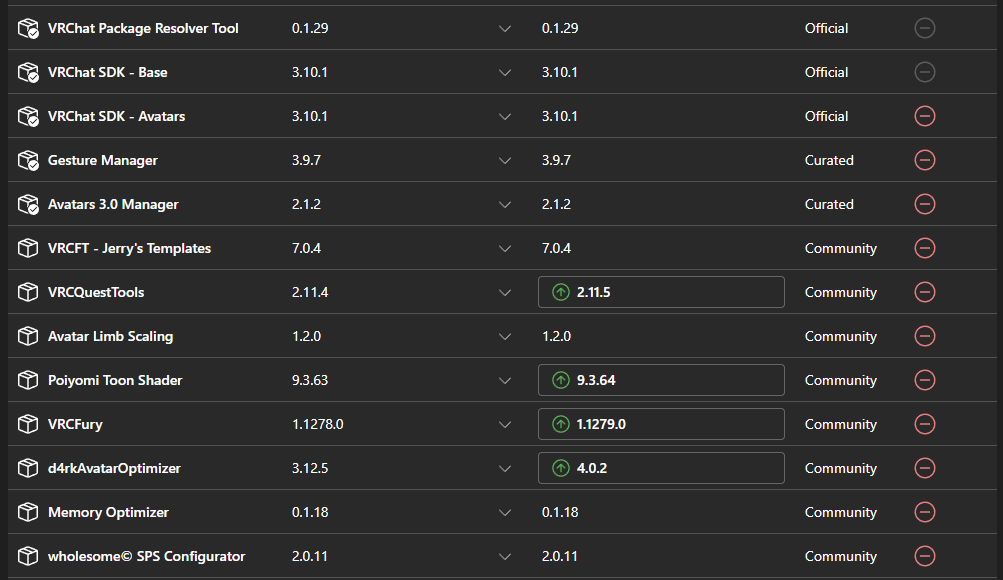This screenshot has height=580, width=1003.
Task: Upgrade Poiyomi Toon Shader to 9.3.64
Action: 660,380
